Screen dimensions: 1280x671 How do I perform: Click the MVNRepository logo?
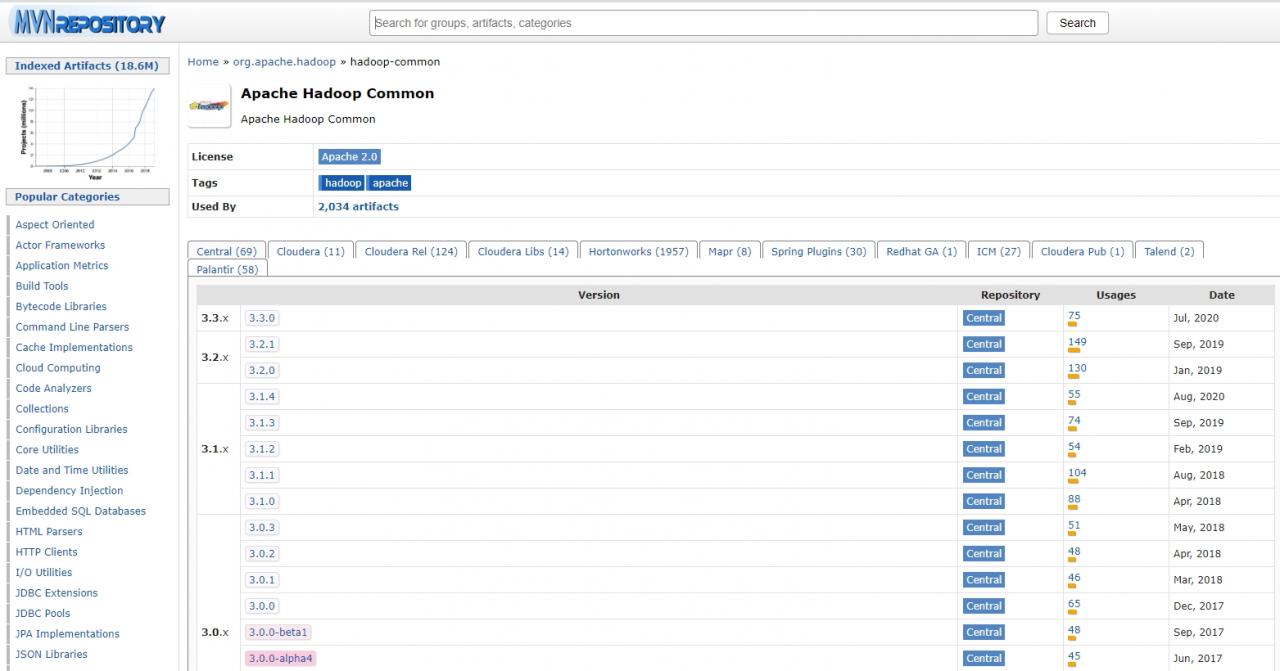pos(89,23)
